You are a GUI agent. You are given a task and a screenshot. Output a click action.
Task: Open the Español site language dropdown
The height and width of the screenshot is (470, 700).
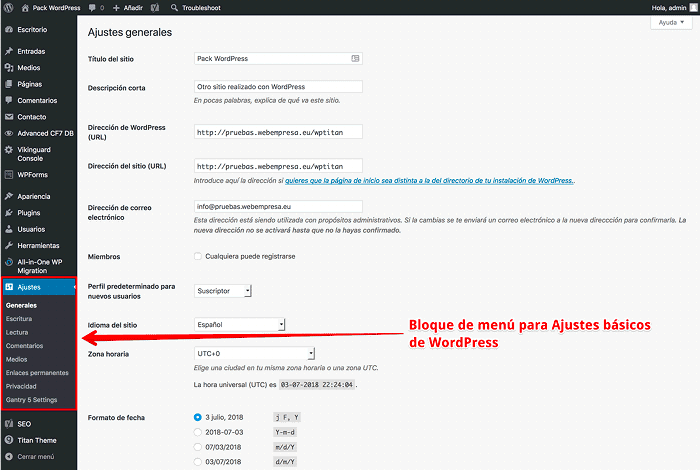[239, 324]
